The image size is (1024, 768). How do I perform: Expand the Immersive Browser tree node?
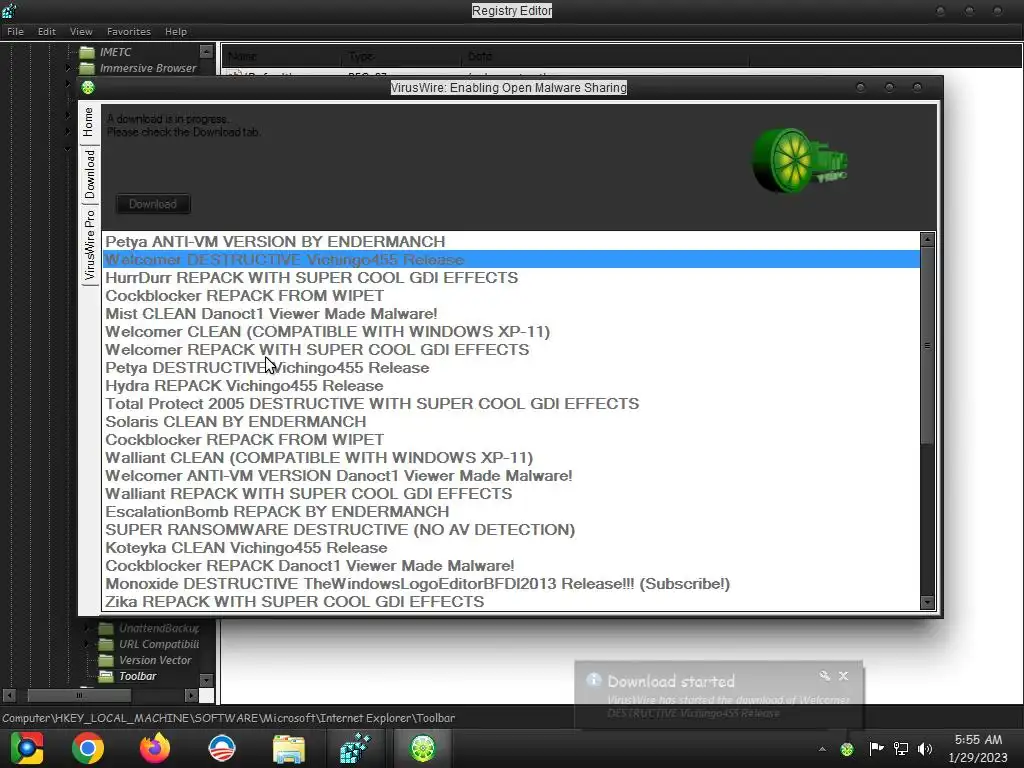68,68
